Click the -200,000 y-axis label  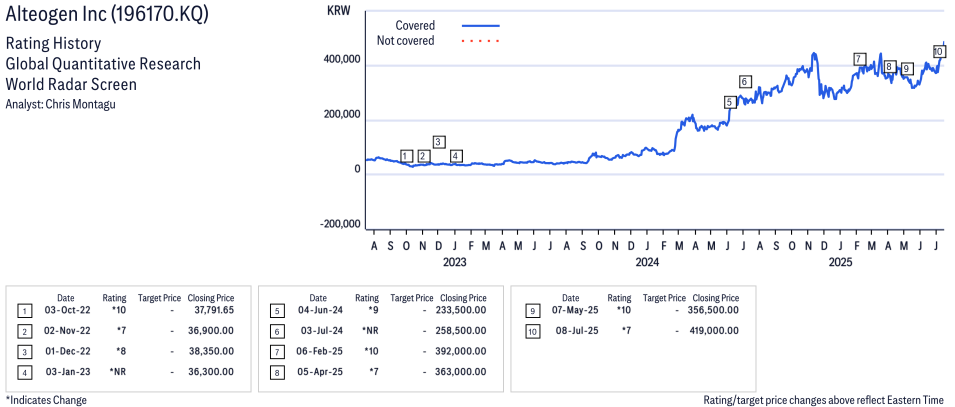pyautogui.click(x=339, y=224)
